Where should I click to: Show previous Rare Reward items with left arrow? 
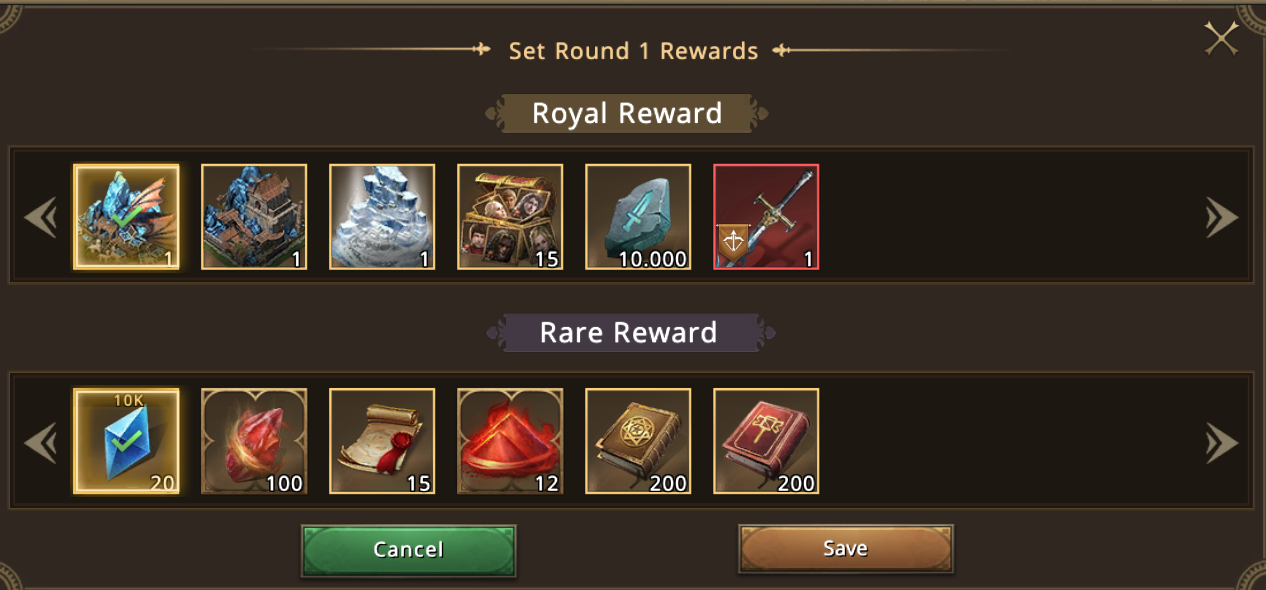click(x=41, y=442)
